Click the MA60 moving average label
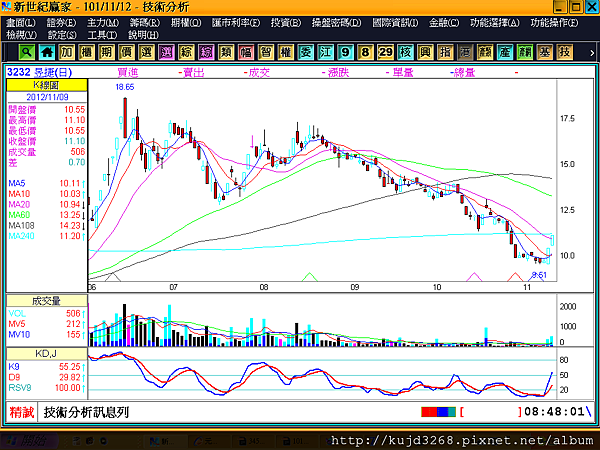The height and width of the screenshot is (450, 600). 19,215
